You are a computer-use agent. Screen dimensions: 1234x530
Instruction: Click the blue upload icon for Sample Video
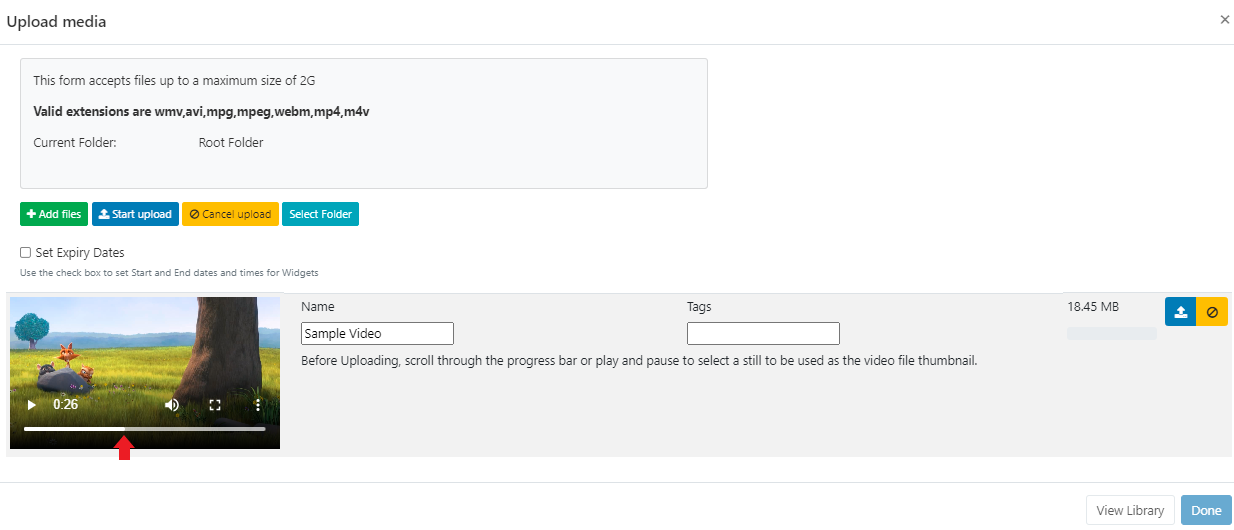1180,312
